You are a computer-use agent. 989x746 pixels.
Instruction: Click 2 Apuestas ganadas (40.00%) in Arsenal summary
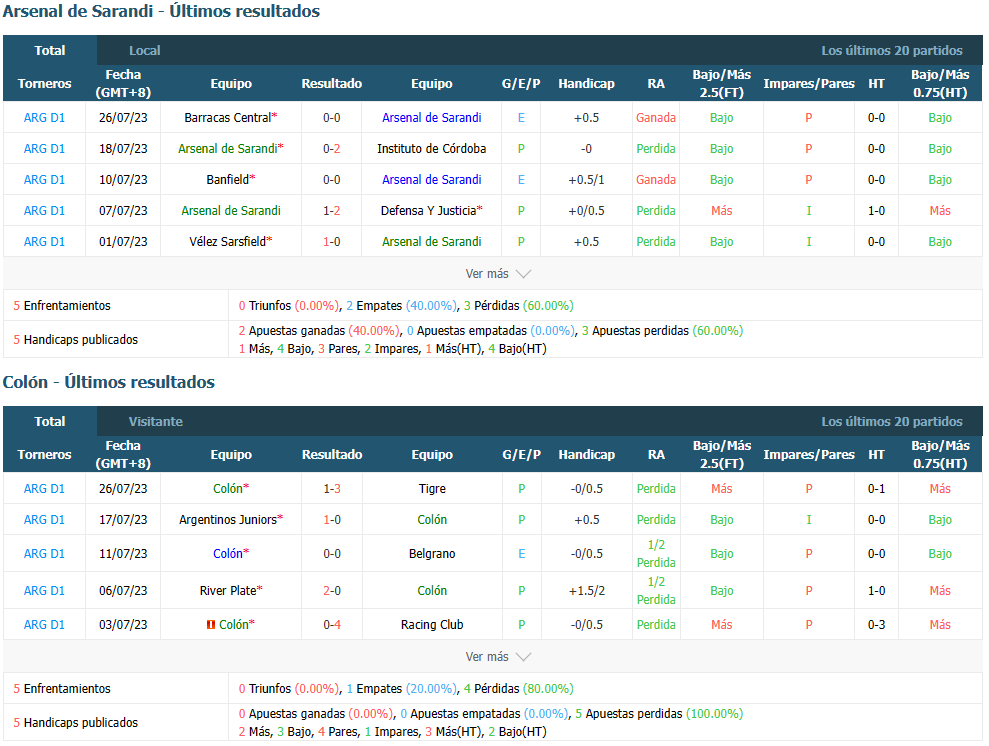(319, 331)
